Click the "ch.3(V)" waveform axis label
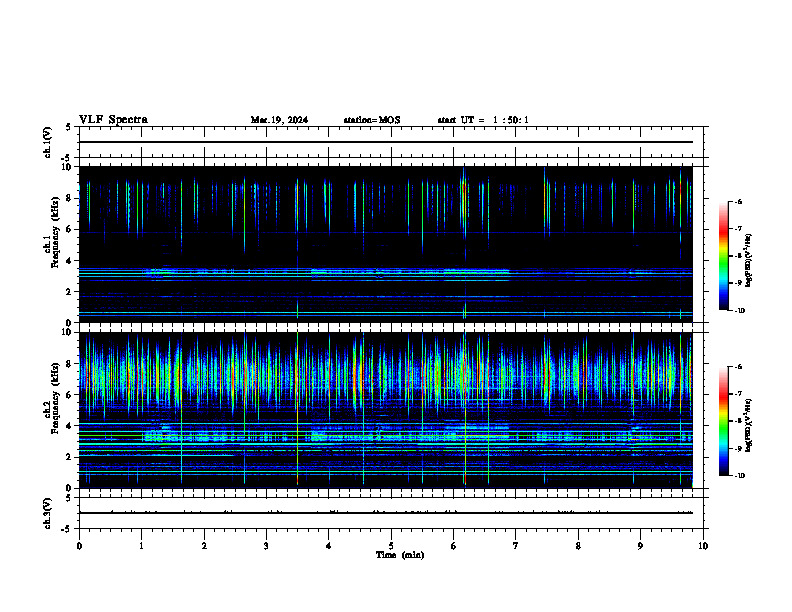792x612 pixels. pos(47,513)
